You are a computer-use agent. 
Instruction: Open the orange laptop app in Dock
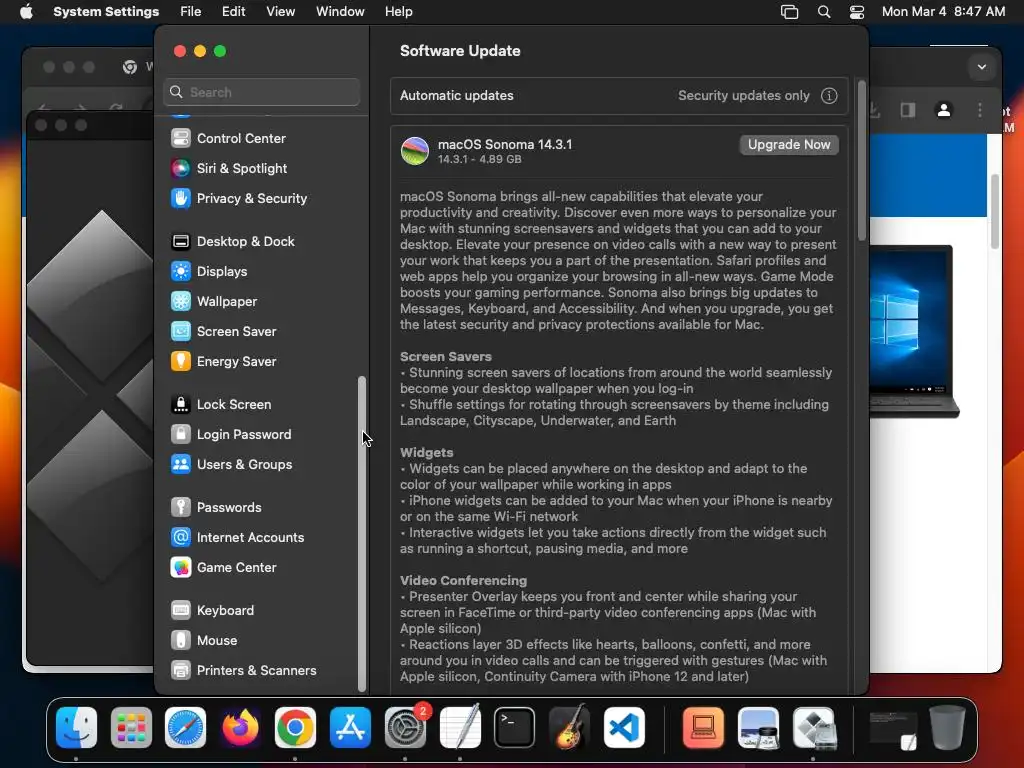pyautogui.click(x=703, y=728)
